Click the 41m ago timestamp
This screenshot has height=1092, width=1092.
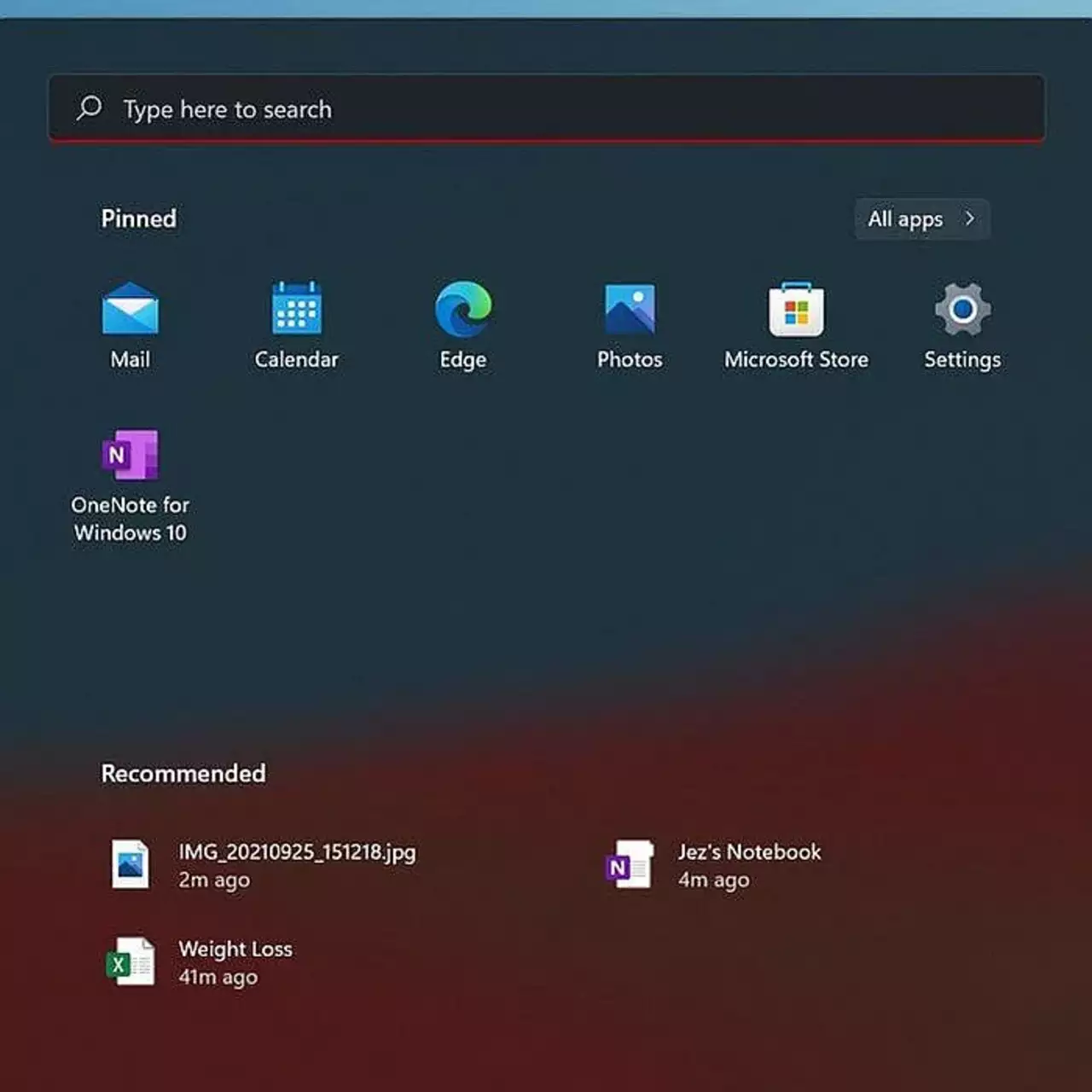[x=218, y=977]
